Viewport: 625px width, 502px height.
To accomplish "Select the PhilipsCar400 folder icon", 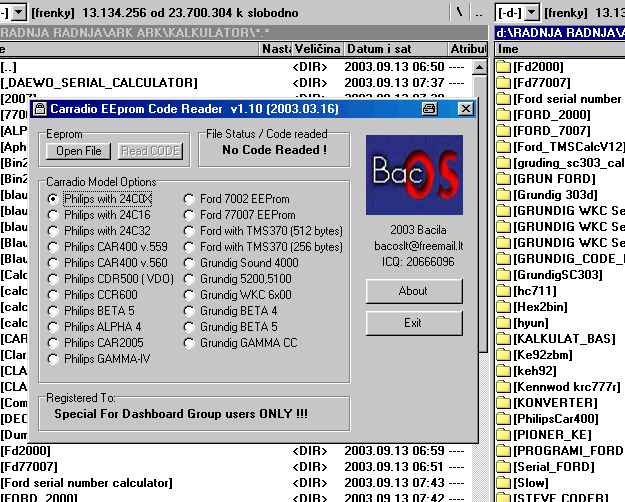I will pos(504,419).
